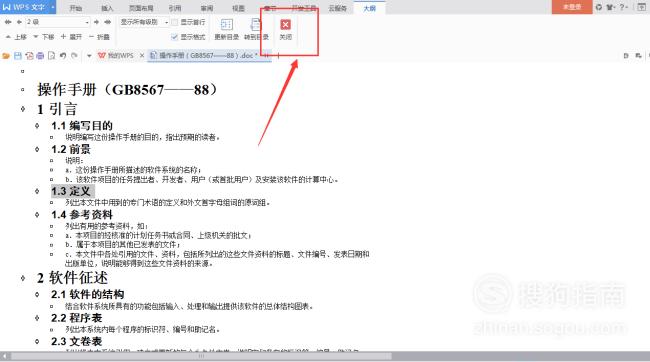Click the heading text 2 软件征述
Image resolution: width=650 pixels, height=362 pixels.
(x=73, y=278)
